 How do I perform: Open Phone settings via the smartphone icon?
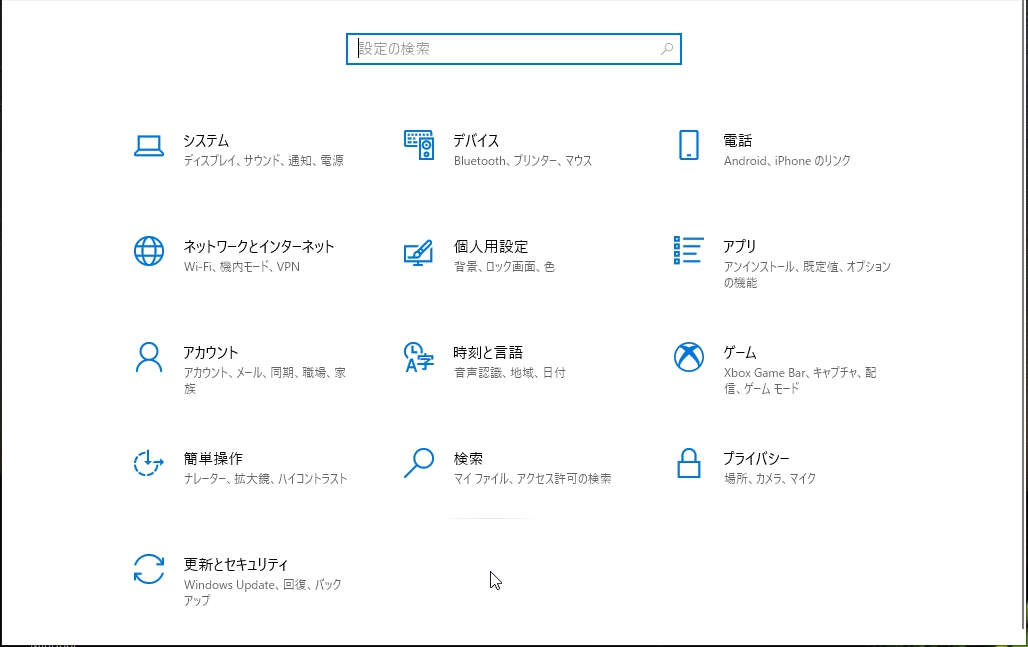[688, 146]
